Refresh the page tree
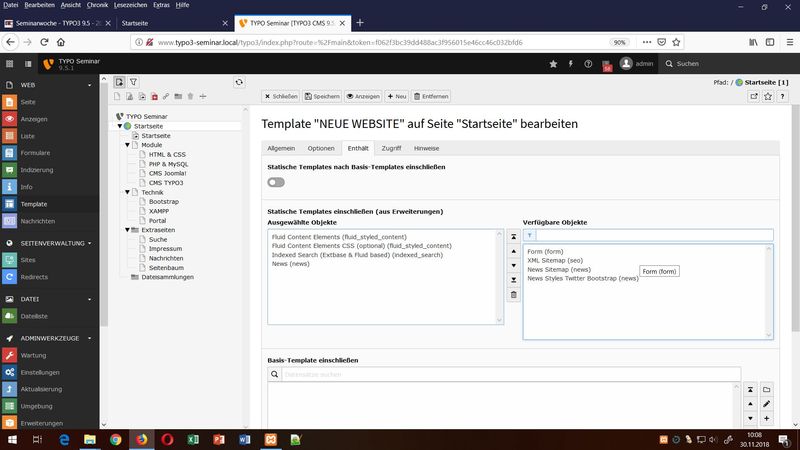800x450 pixels. [239, 82]
